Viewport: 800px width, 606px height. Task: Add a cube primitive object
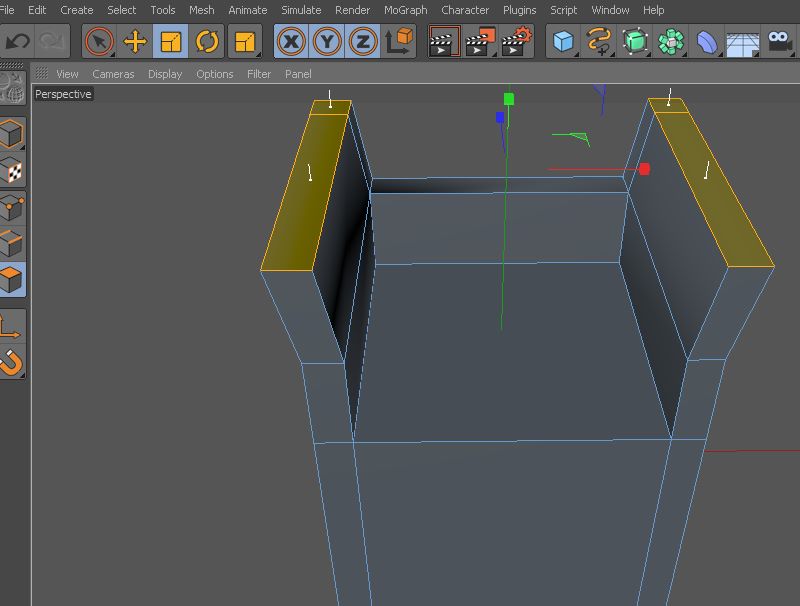564,41
